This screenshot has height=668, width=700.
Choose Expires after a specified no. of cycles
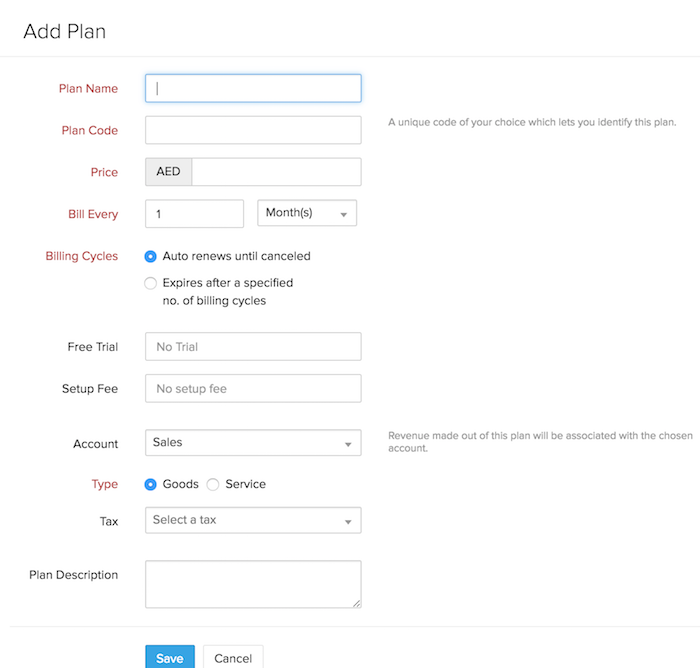tap(151, 283)
